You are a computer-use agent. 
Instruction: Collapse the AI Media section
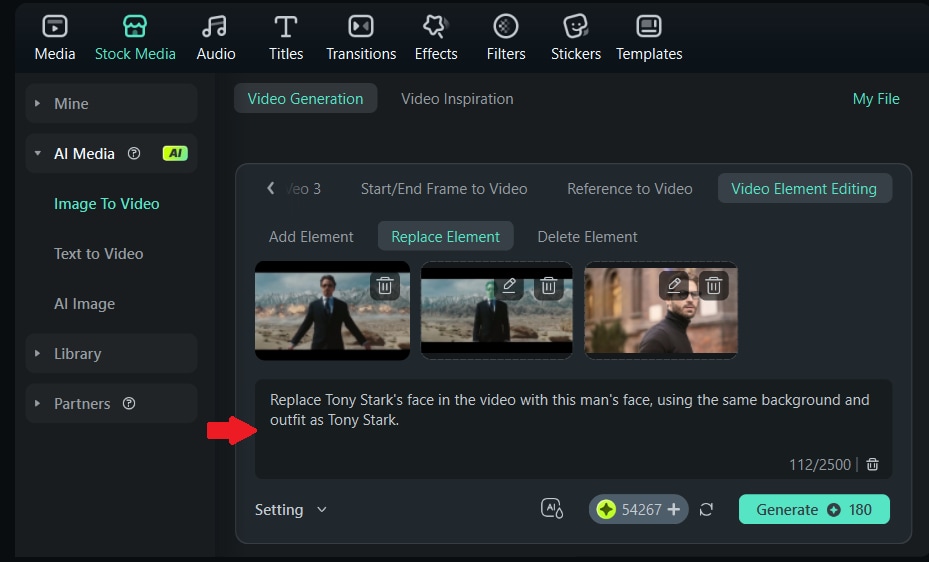click(38, 153)
